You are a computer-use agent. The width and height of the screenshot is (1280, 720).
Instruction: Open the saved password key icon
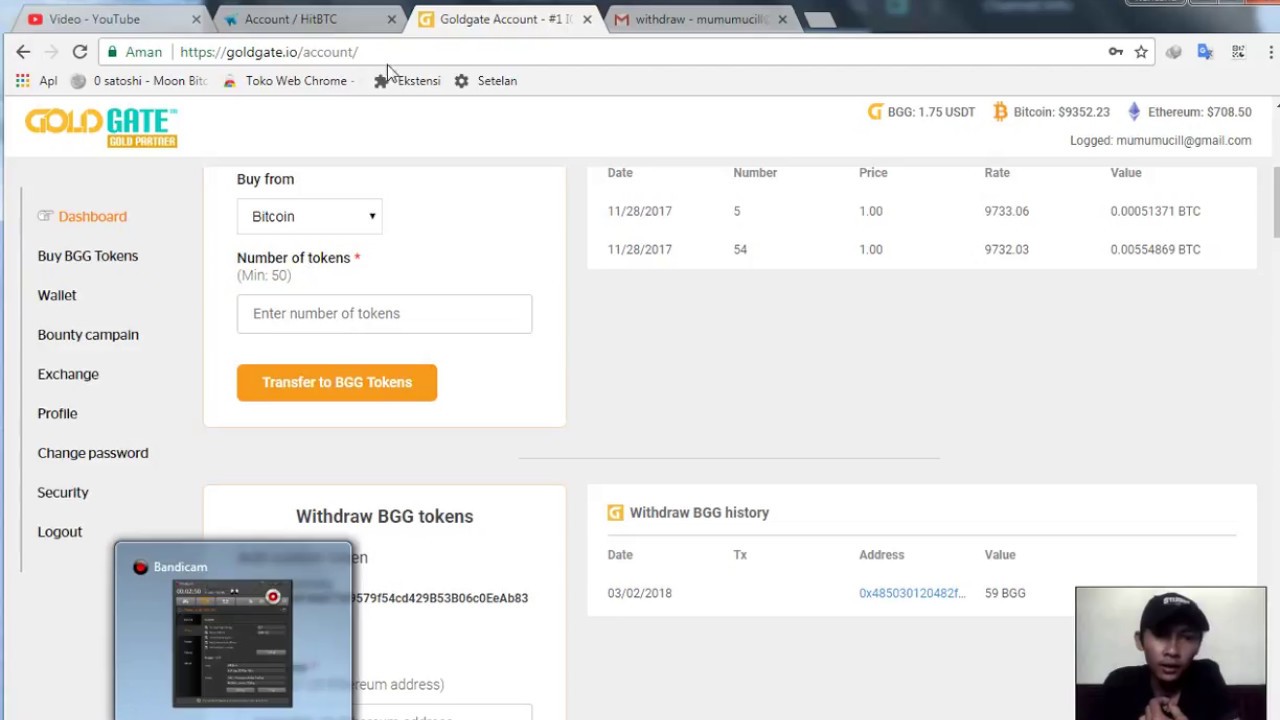pyautogui.click(x=1116, y=52)
